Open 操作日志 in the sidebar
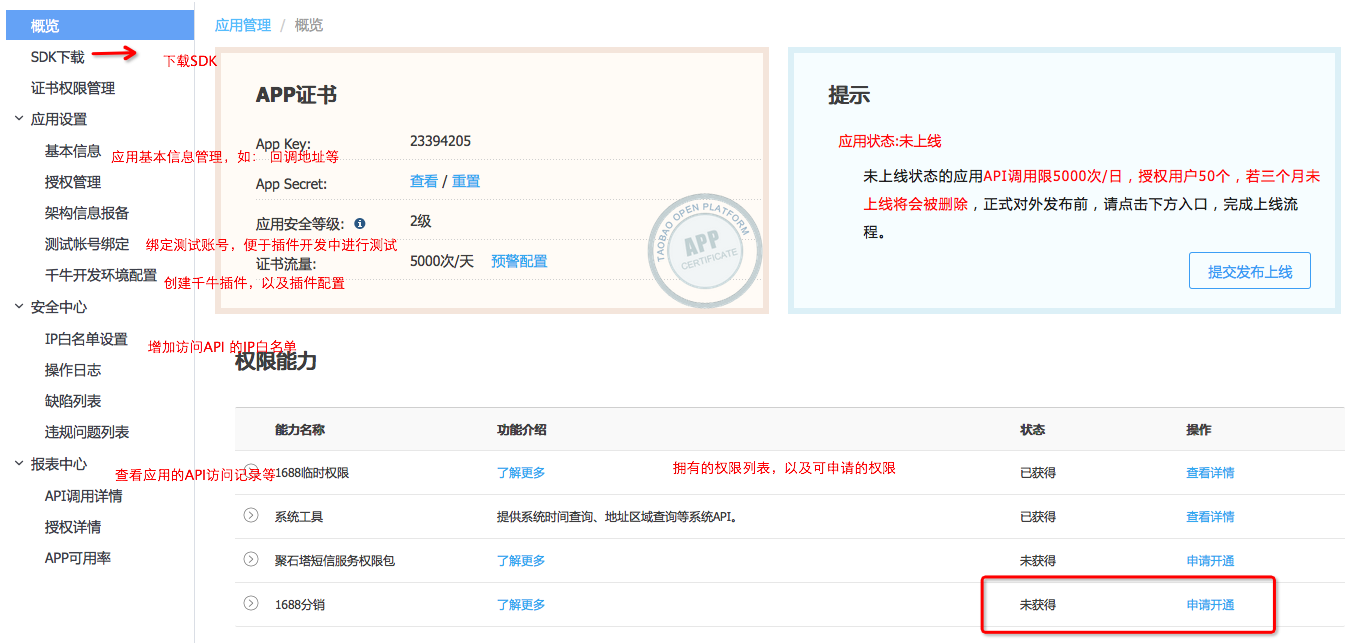Viewport: 1348px width, 643px height. point(73,370)
